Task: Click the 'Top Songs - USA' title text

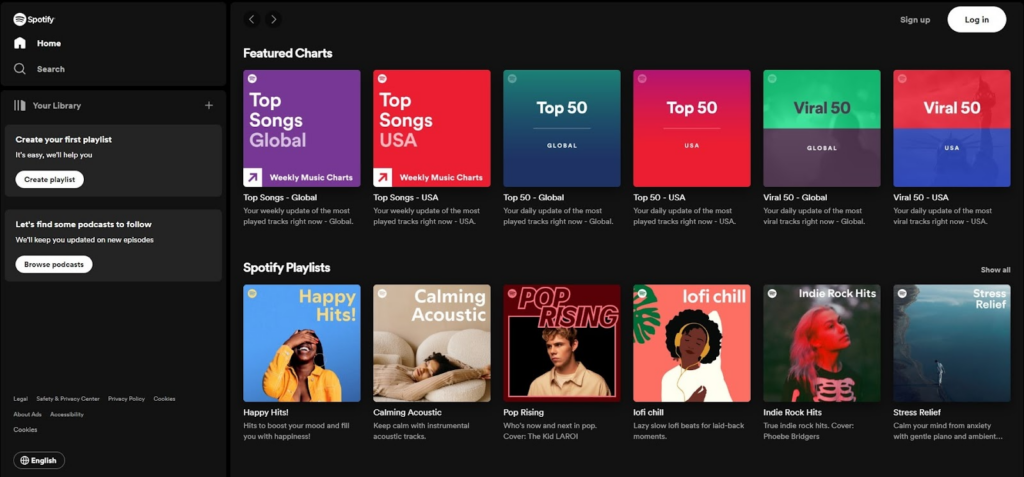Action: (x=406, y=197)
